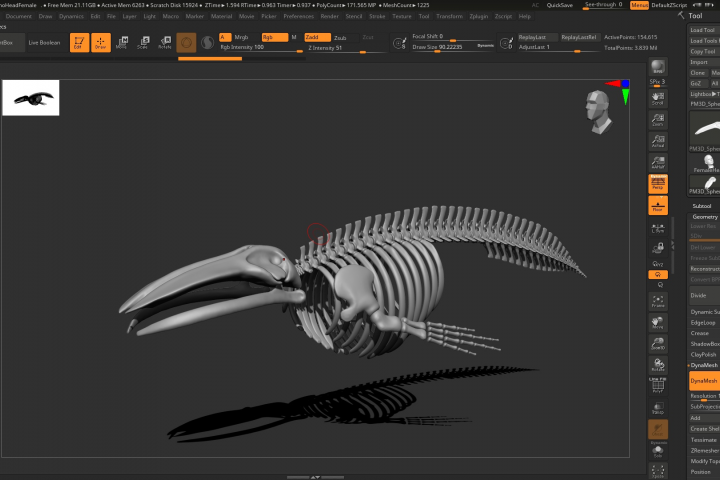Click the small rotation icon below the orange one

659,285
